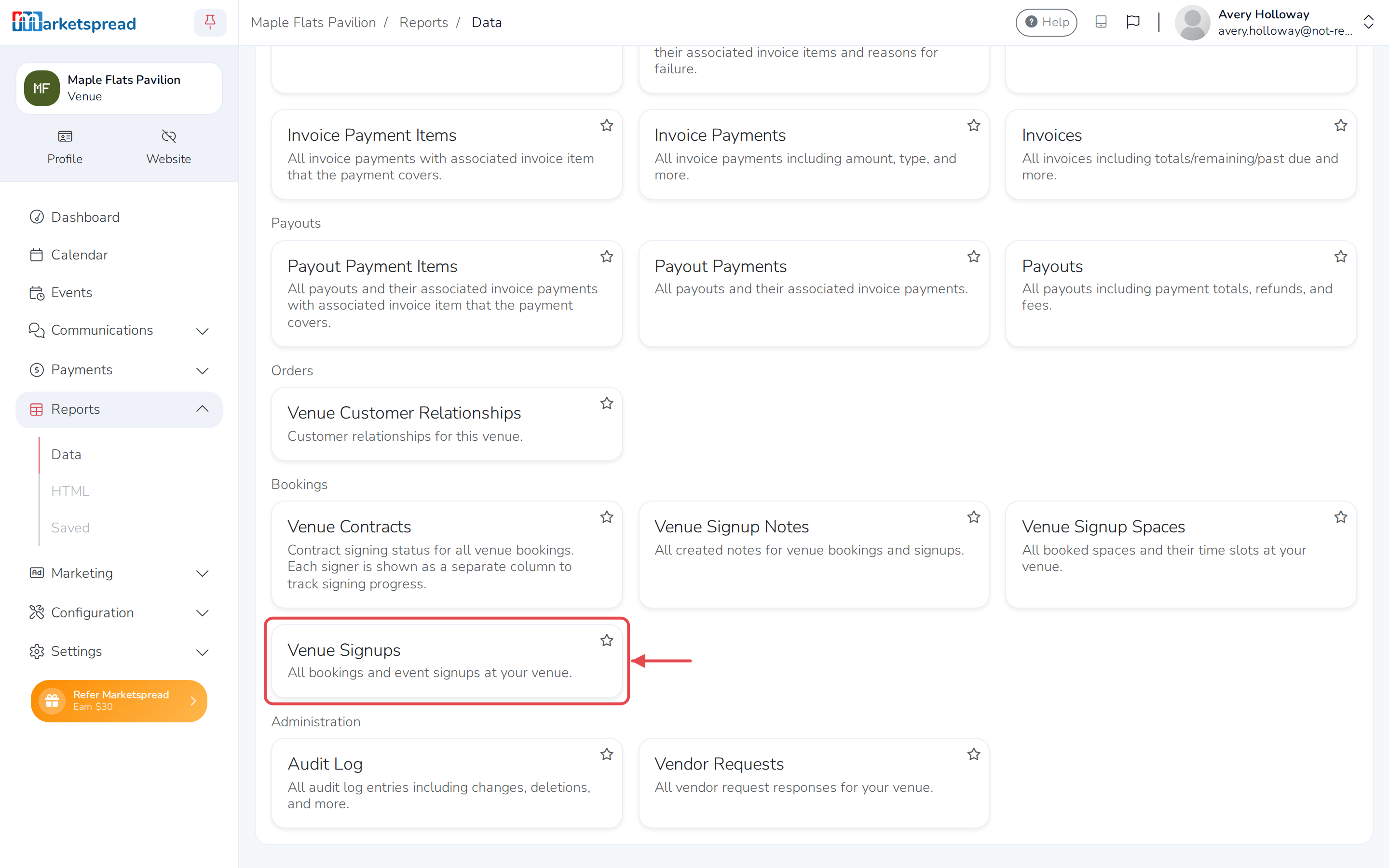Screen dimensions: 1389x868
Task: Click the MF venue avatar
Action: (x=41, y=88)
